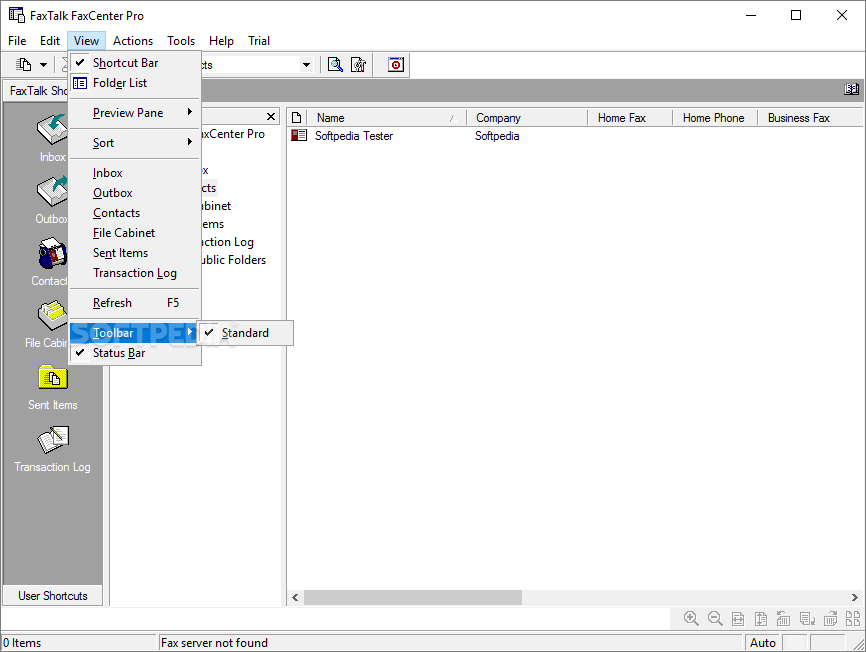Click the Find magnifier toolbar icon
The image size is (866, 652).
(x=335, y=65)
